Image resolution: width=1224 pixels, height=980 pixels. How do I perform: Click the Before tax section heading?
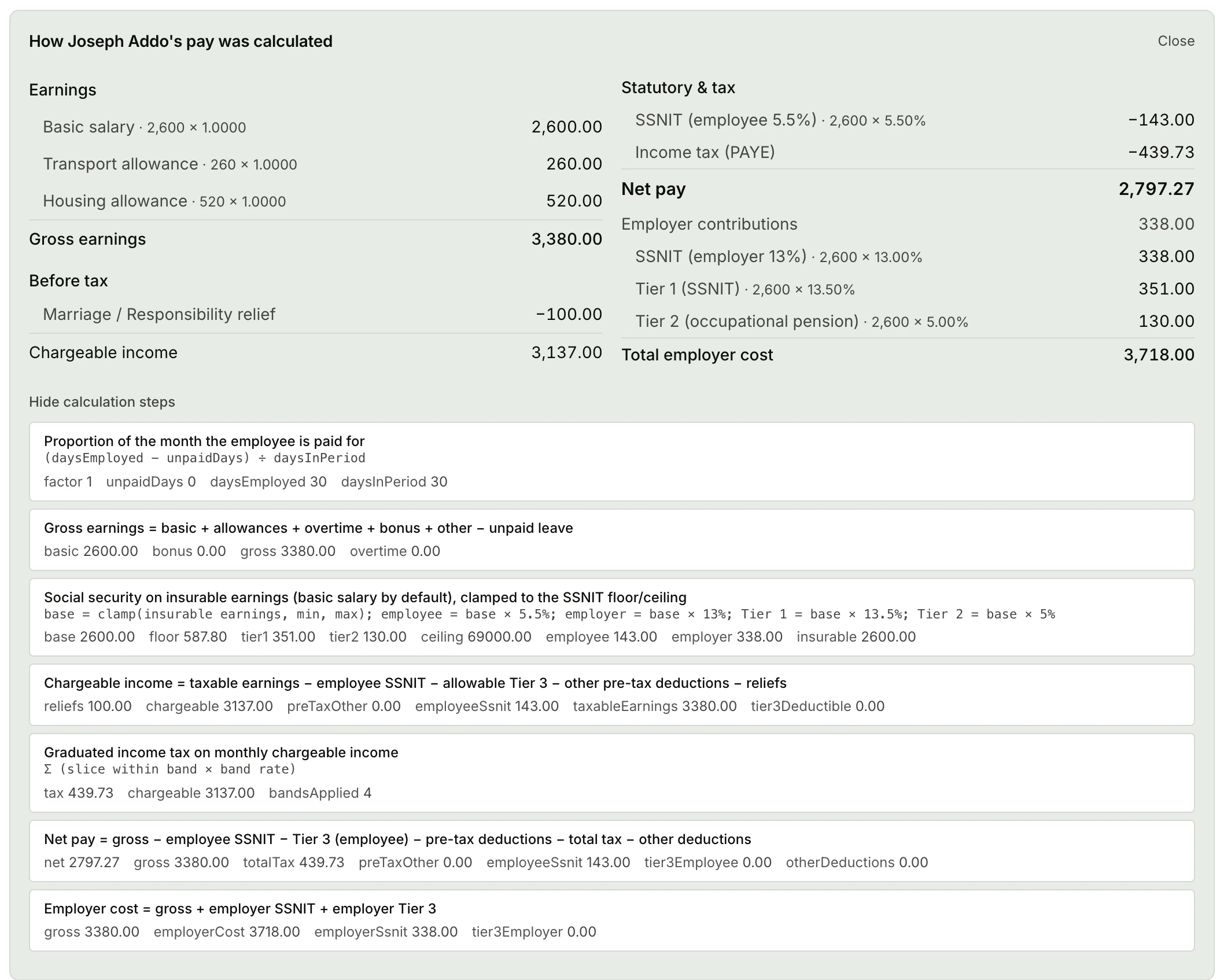68,281
